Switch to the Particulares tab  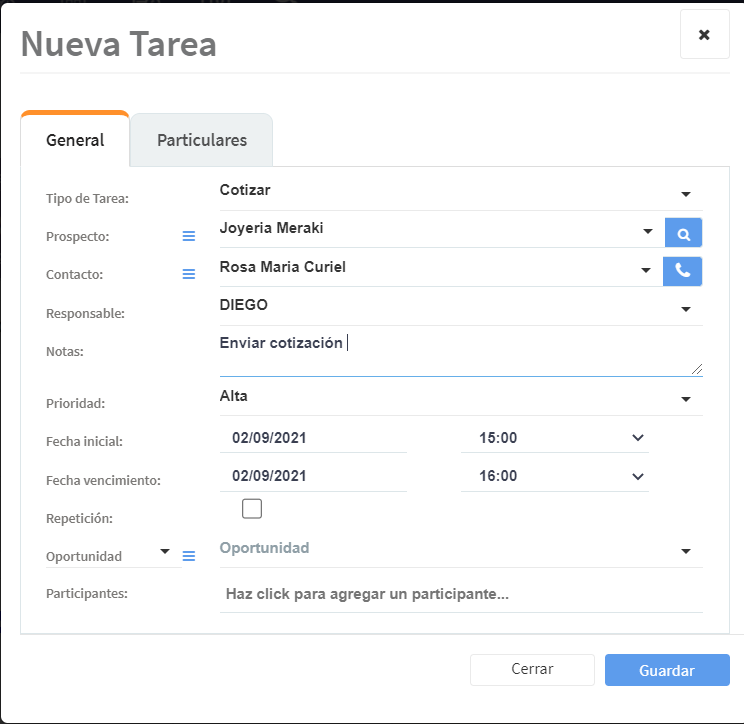[202, 140]
